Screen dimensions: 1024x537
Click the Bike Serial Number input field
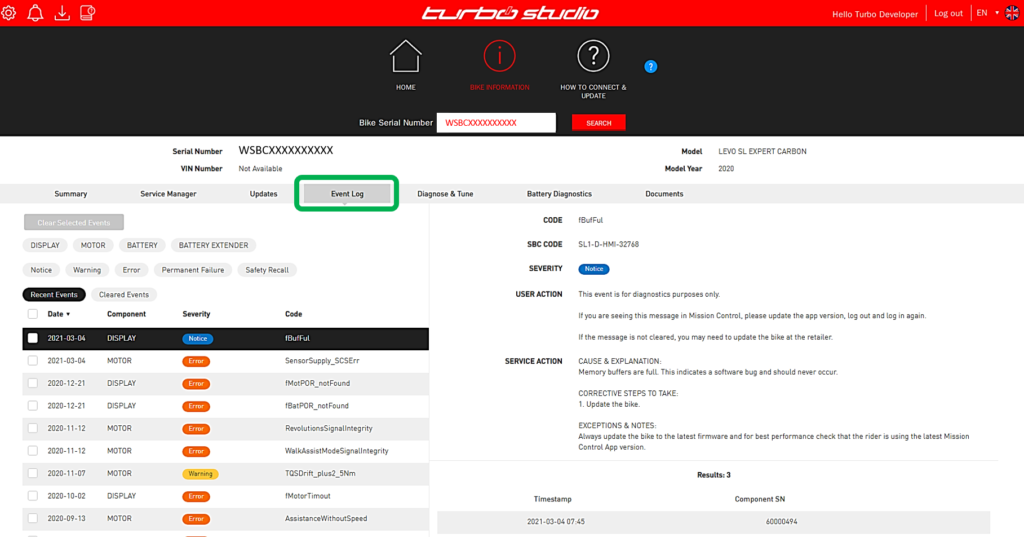pyautogui.click(x=496, y=123)
